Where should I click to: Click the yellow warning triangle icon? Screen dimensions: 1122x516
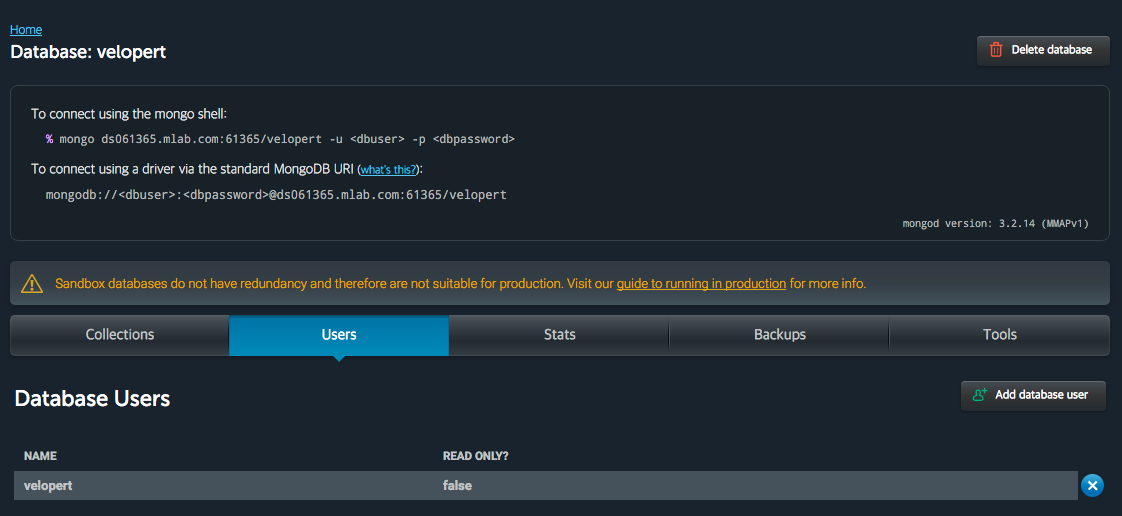tap(32, 284)
